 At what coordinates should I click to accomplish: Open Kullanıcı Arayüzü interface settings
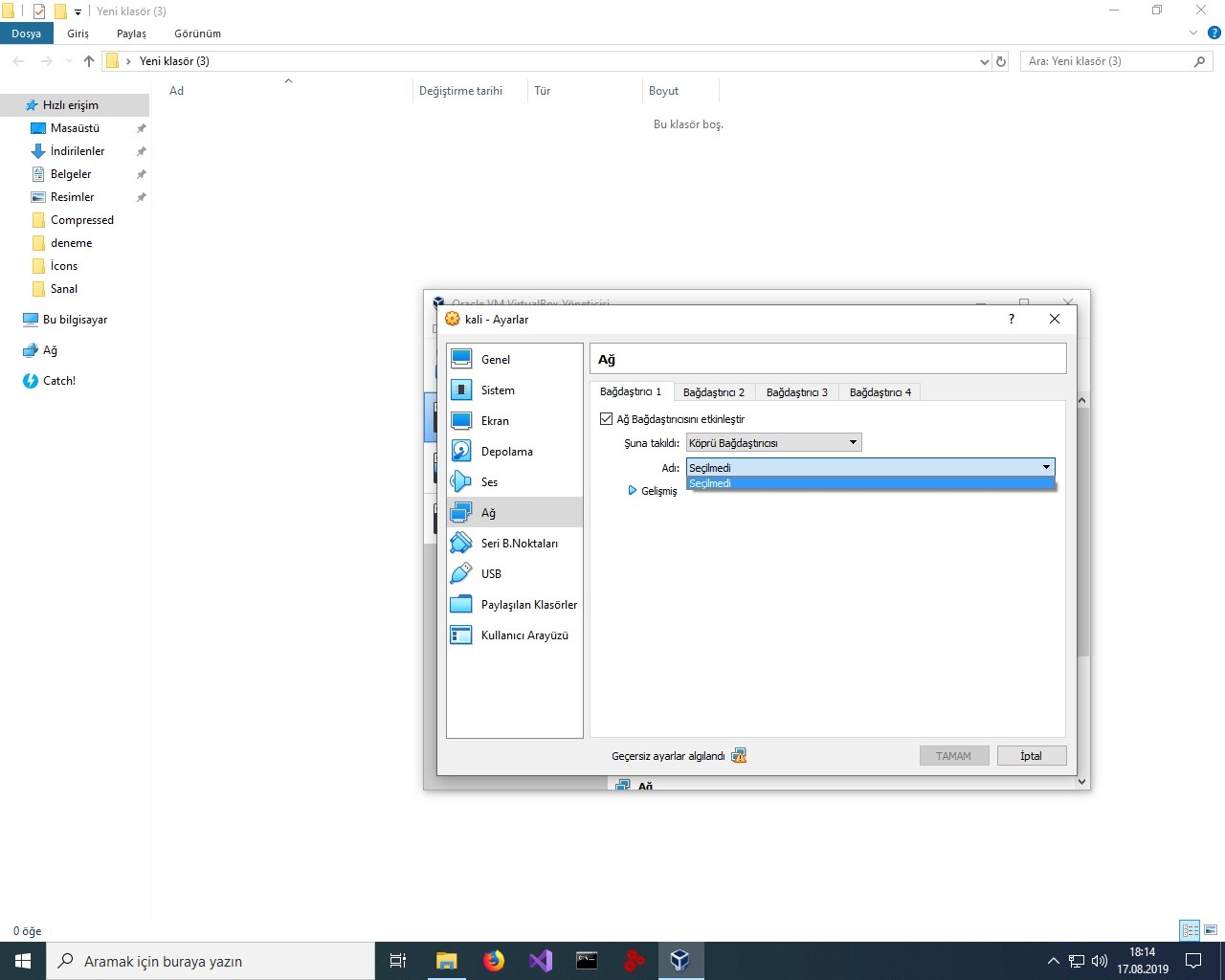click(515, 635)
